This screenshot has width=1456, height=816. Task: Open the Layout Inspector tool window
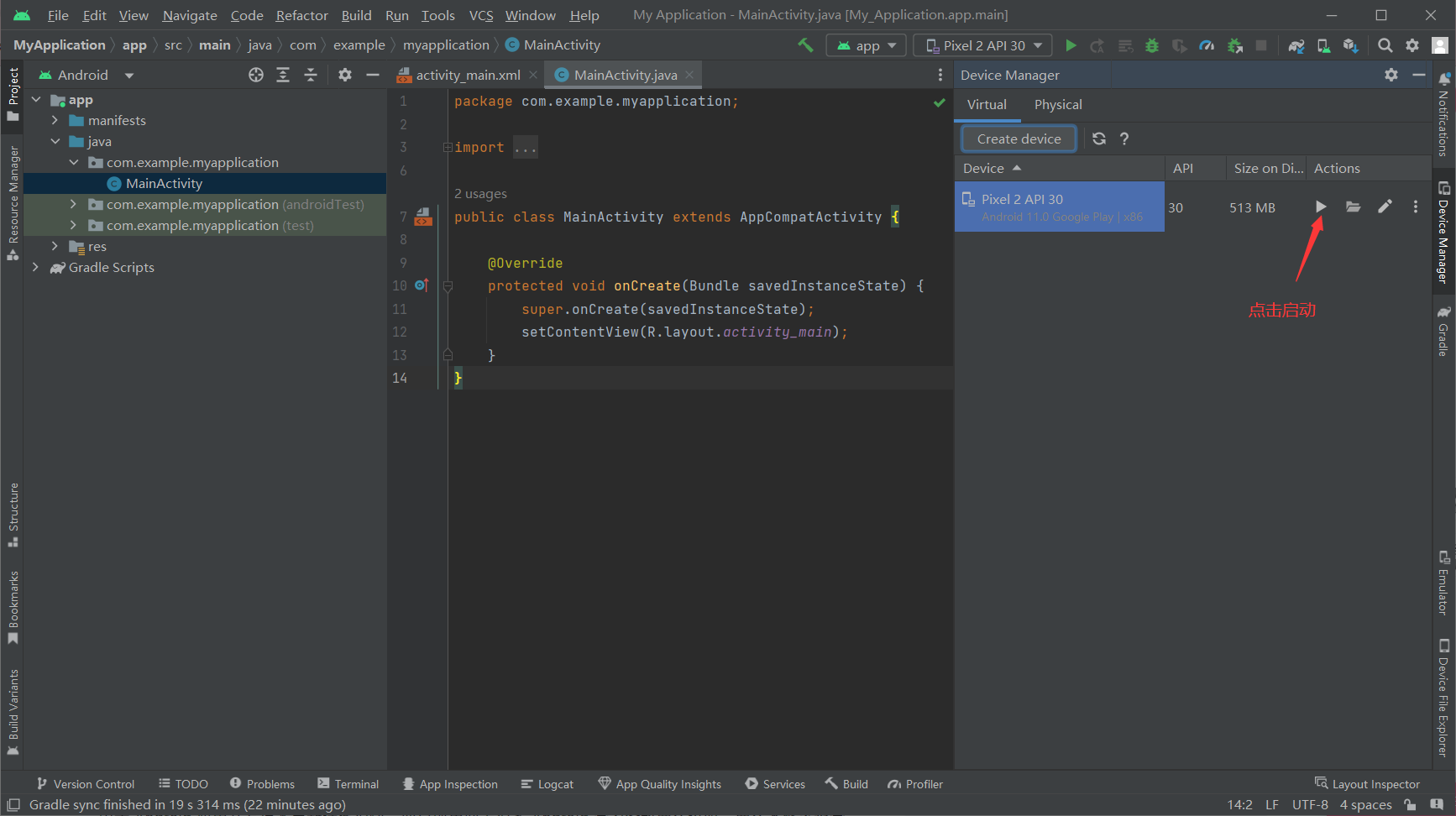[1367, 784]
